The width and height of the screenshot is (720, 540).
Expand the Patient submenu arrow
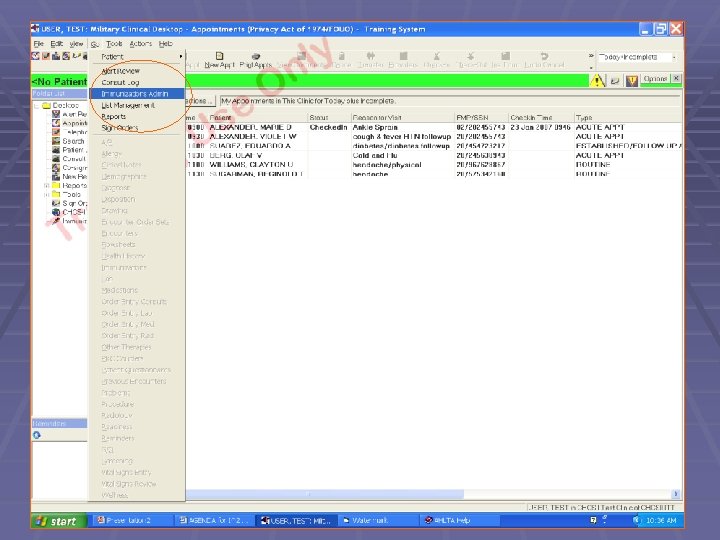click(181, 56)
